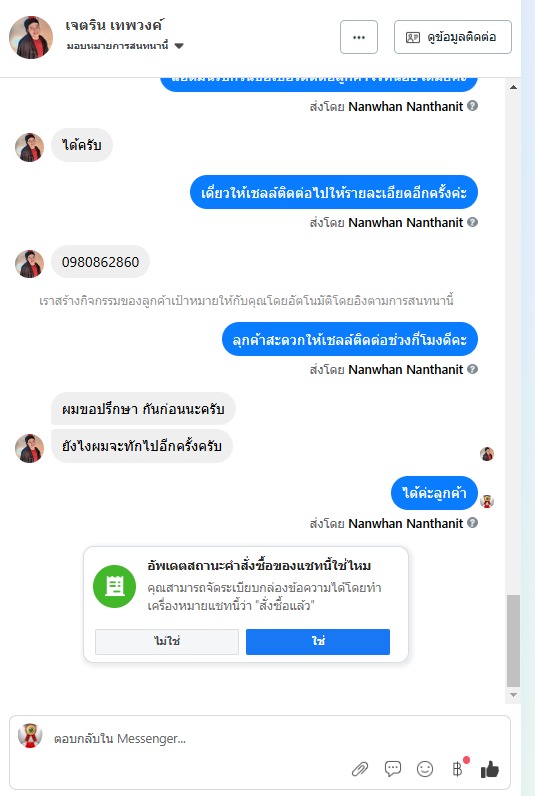This screenshot has width=535, height=796.
Task: Click the ไม่ใช่ decline button
Action: (166, 642)
